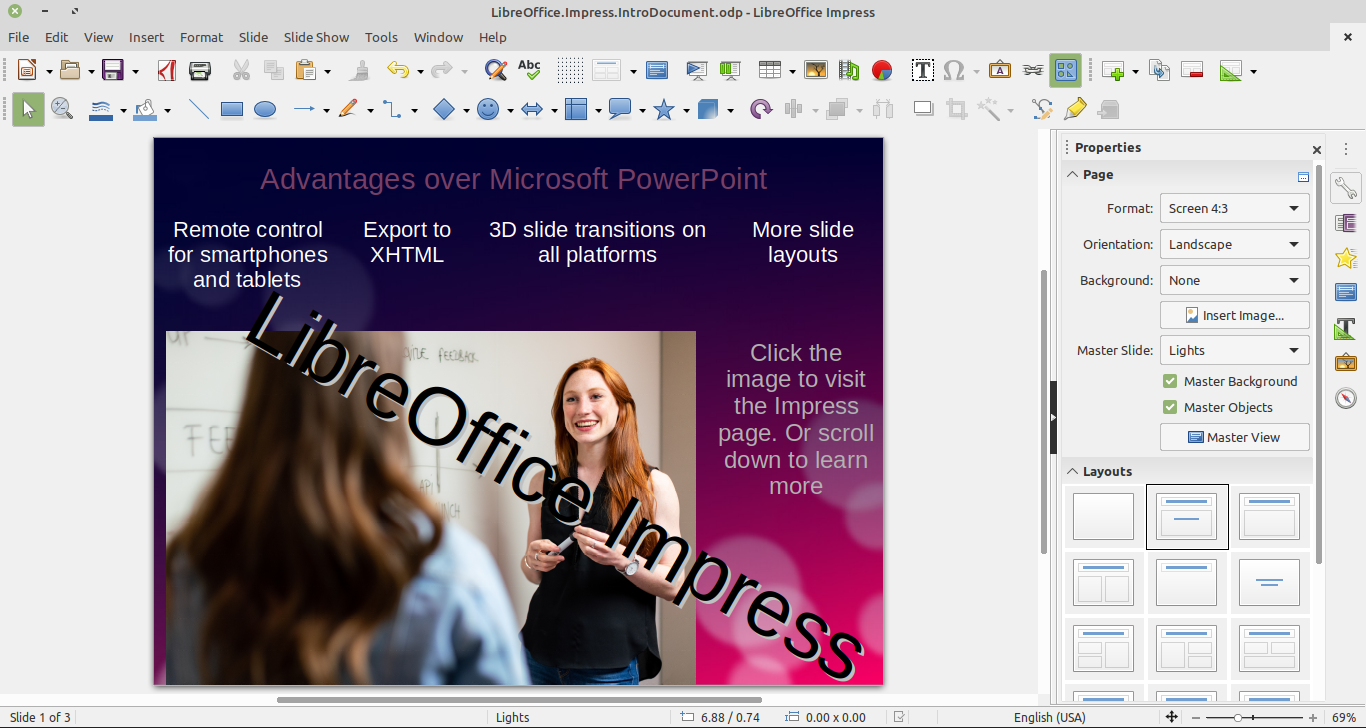Image resolution: width=1366 pixels, height=728 pixels.
Task: Open the Slide Show menu
Action: coord(316,37)
